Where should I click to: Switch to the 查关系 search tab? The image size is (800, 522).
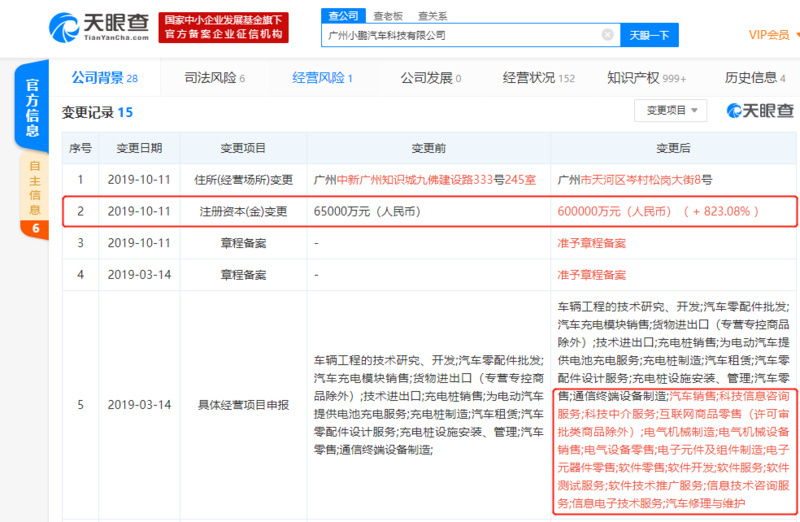point(432,15)
